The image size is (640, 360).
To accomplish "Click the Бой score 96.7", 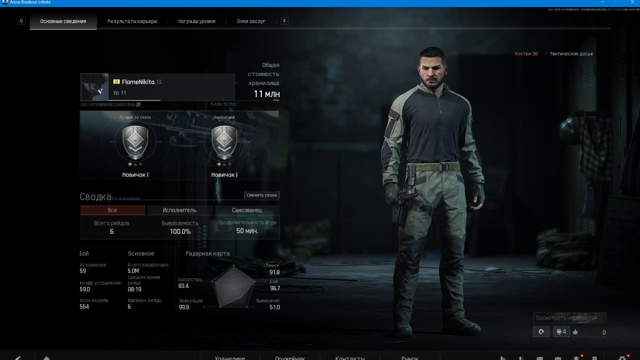I will point(275,289).
